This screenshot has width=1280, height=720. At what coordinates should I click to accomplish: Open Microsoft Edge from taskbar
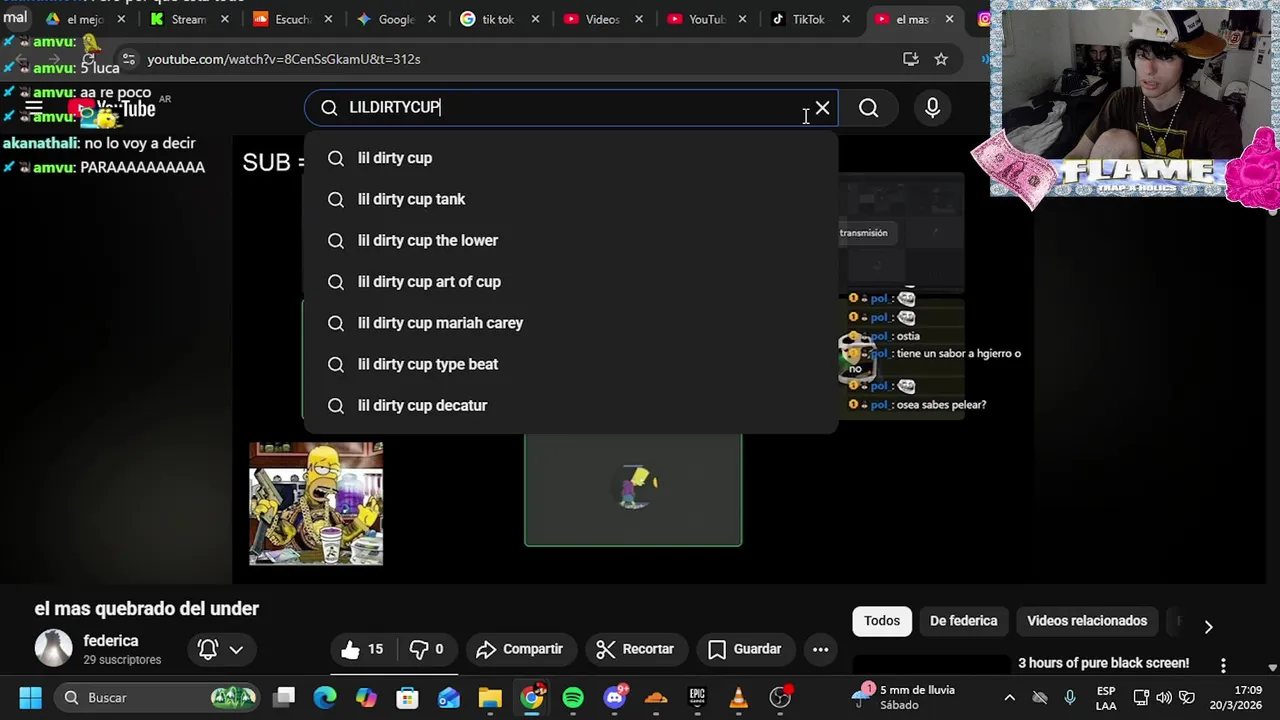pyautogui.click(x=325, y=698)
